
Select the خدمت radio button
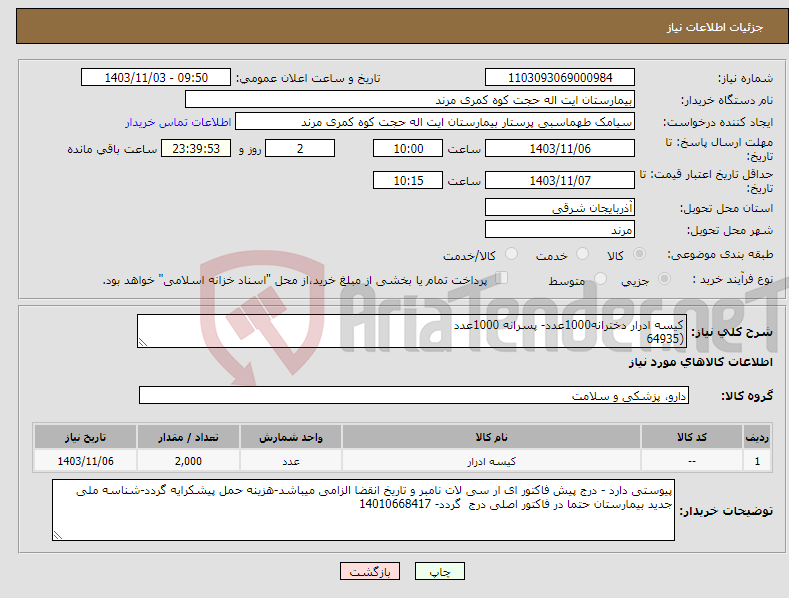point(582,254)
